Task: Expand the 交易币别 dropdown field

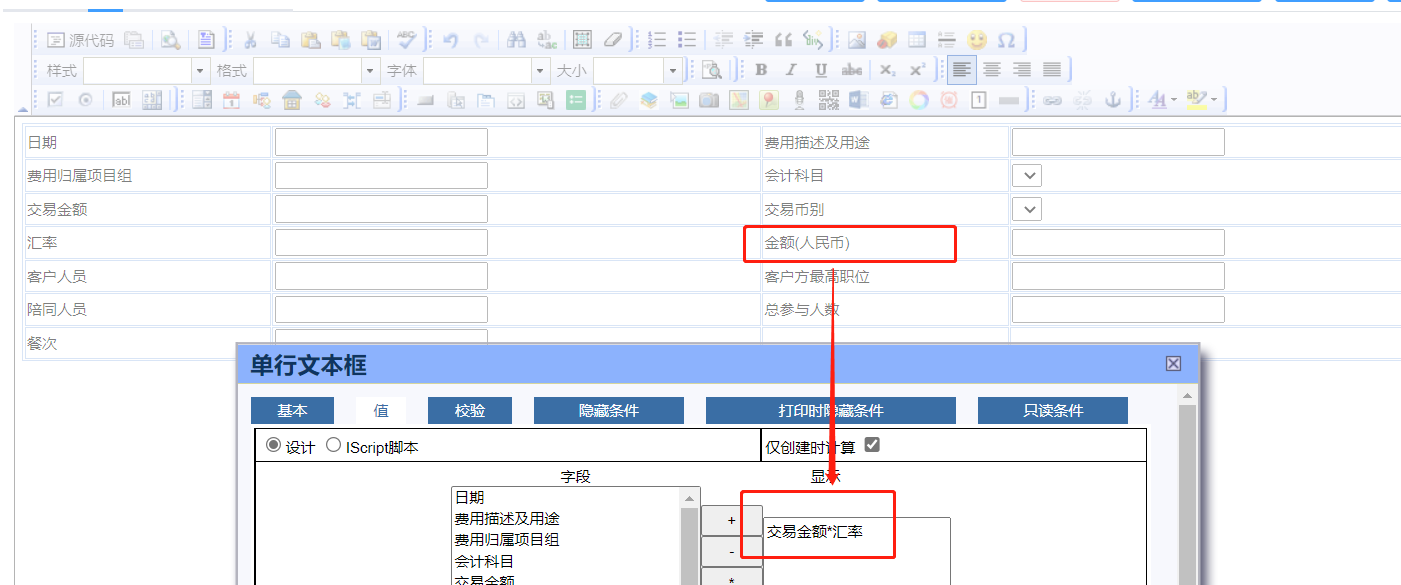Action: coord(1027,209)
